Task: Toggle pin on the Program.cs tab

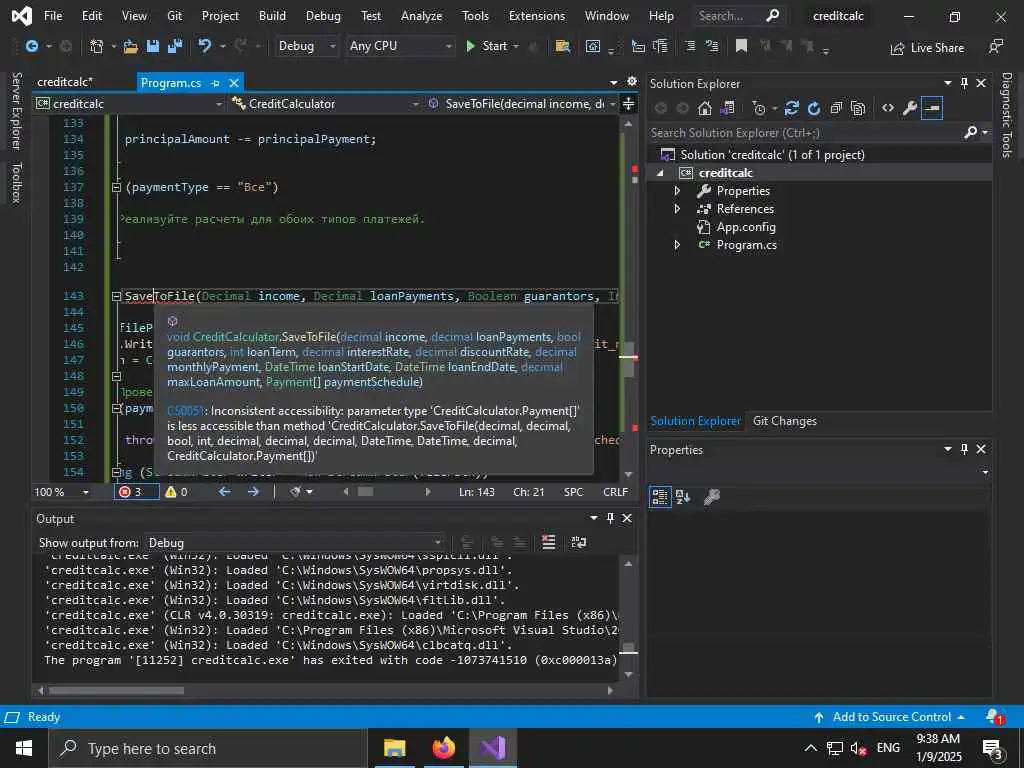Action: 216,83
